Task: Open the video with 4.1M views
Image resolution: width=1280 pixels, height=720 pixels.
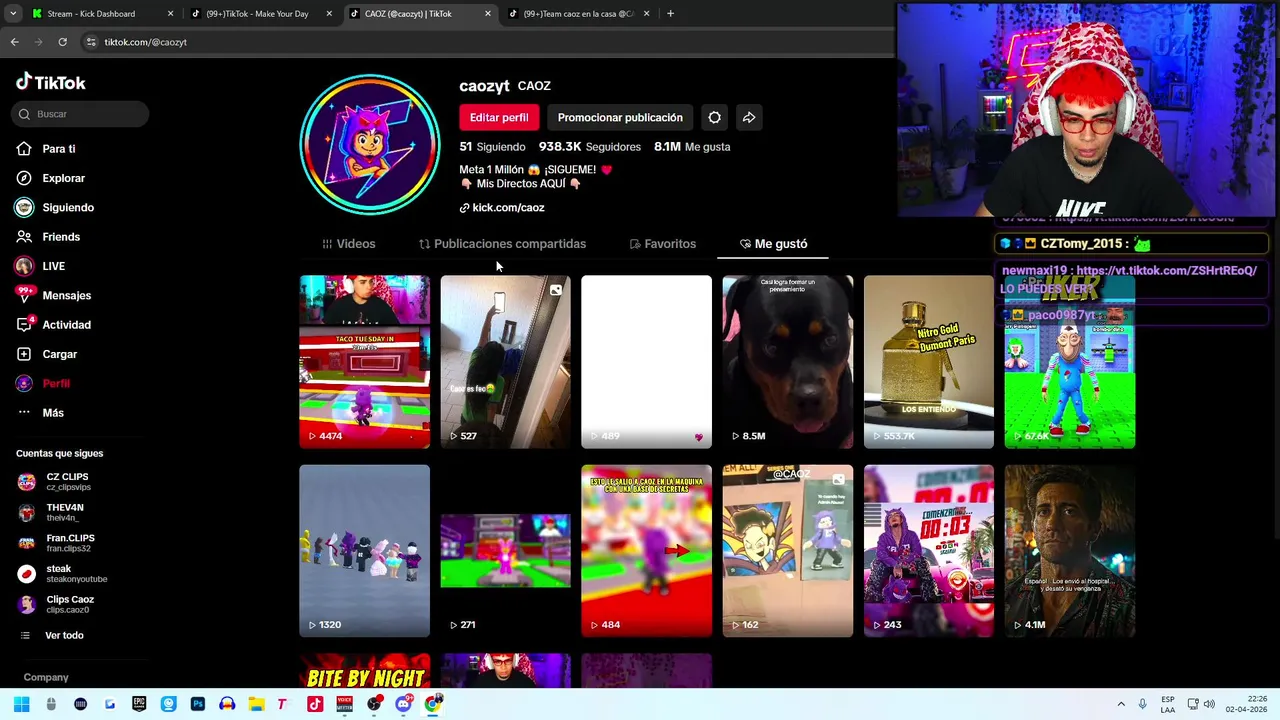Action: coord(1070,551)
